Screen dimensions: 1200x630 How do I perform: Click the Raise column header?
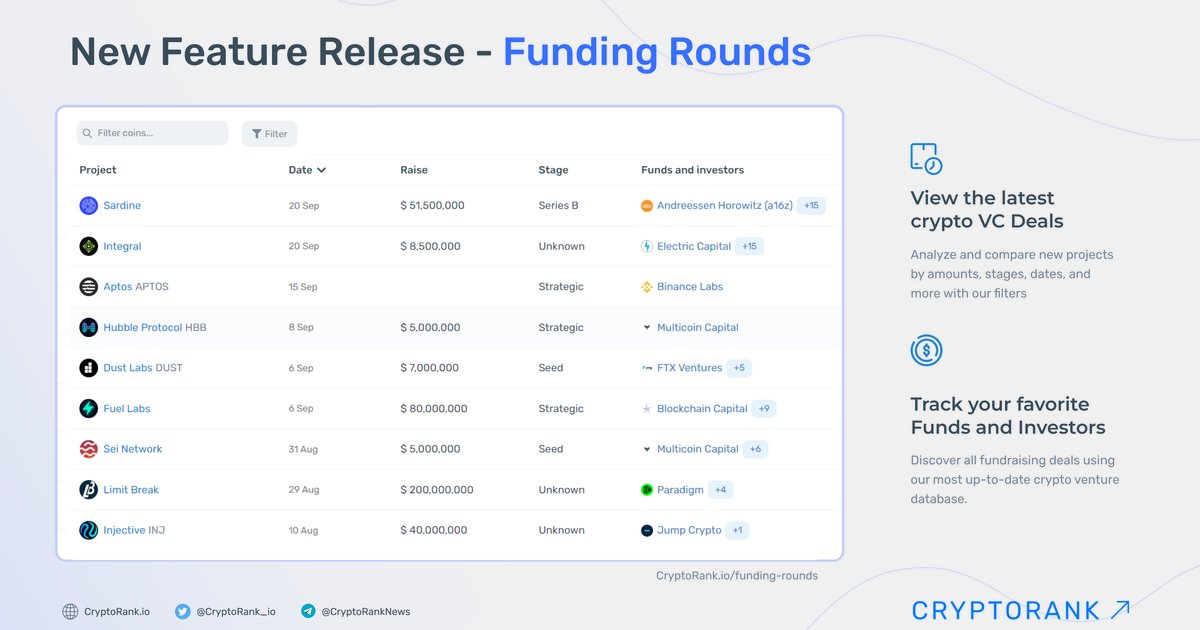(x=414, y=170)
